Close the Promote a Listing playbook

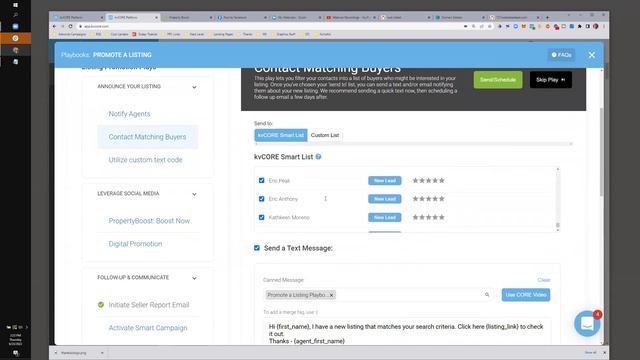pyautogui.click(x=591, y=55)
